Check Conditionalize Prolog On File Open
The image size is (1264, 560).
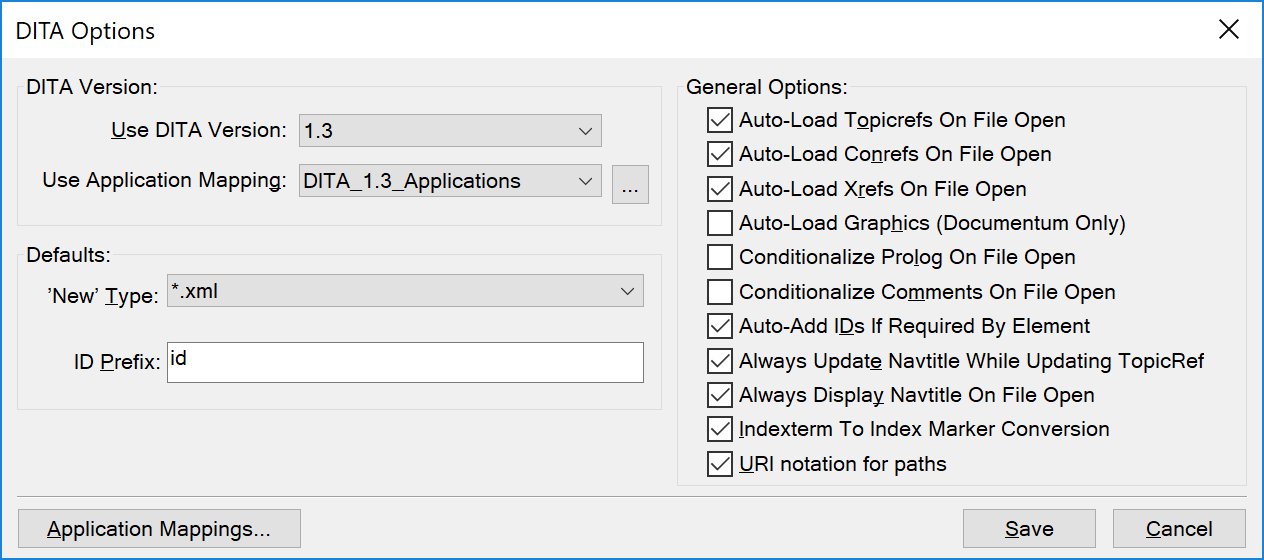(x=719, y=258)
